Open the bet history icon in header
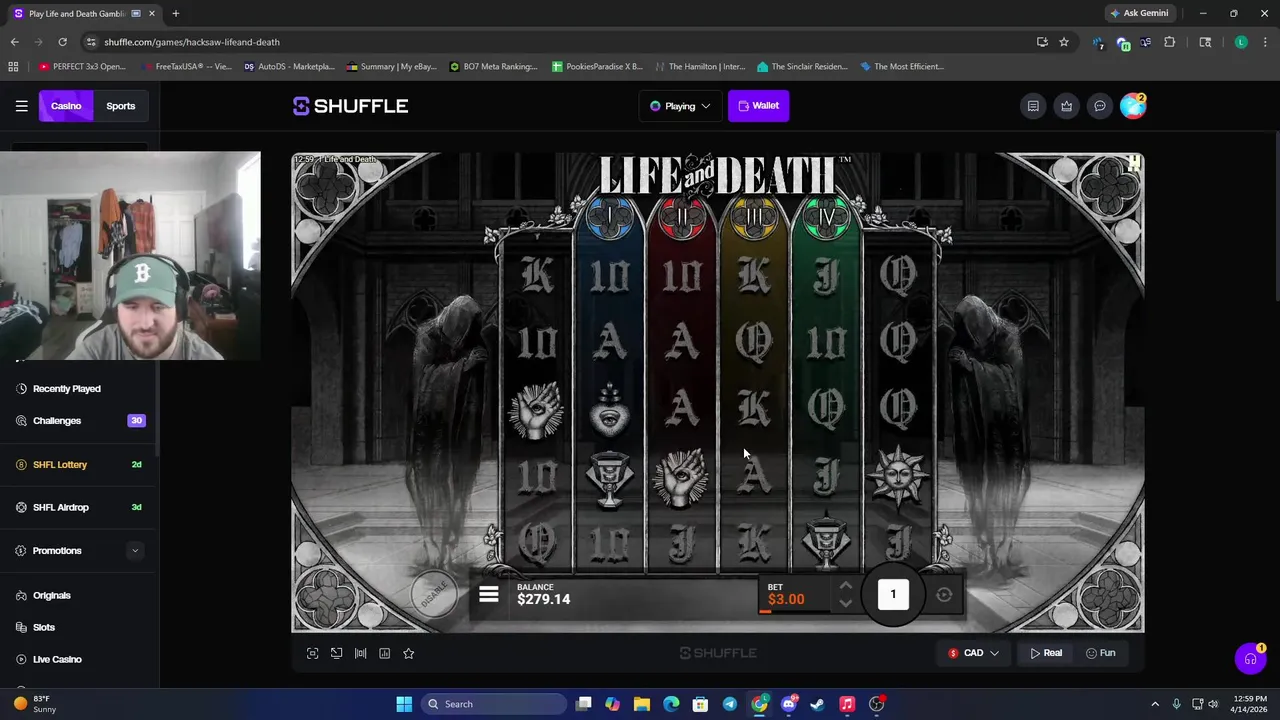Viewport: 1280px width, 720px height. [1033, 106]
